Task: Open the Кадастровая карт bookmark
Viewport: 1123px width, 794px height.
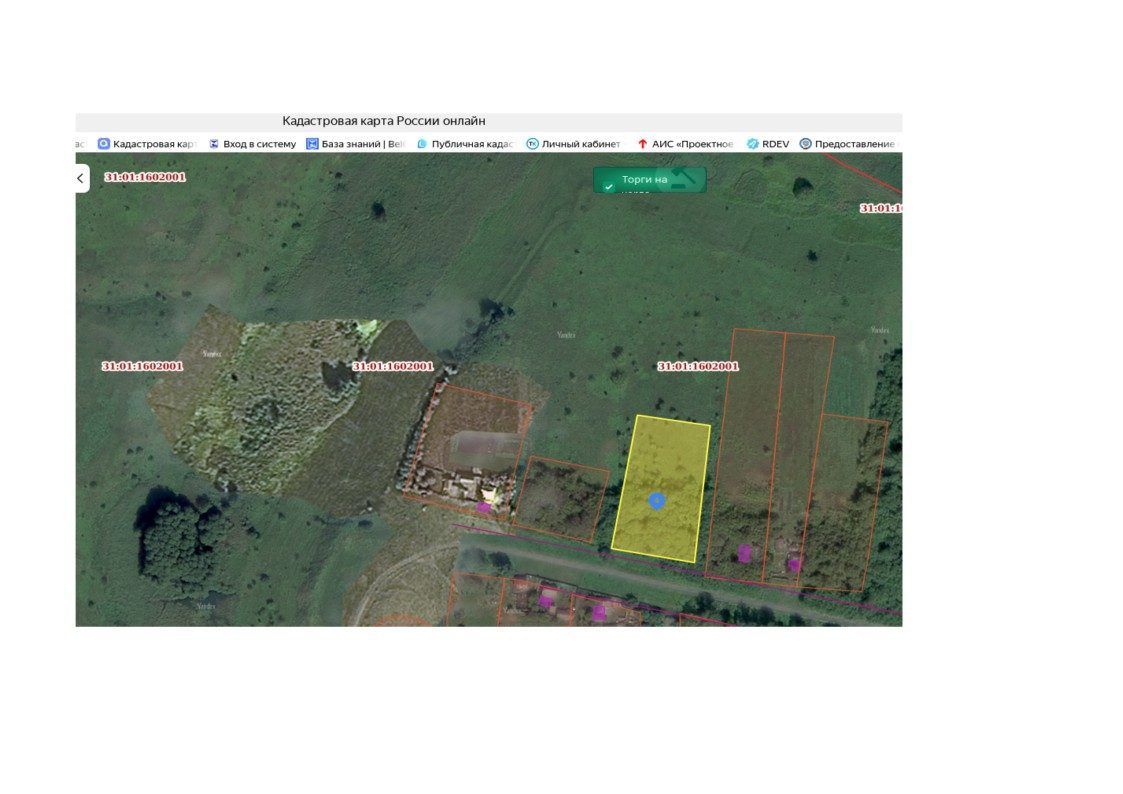Action: point(147,144)
